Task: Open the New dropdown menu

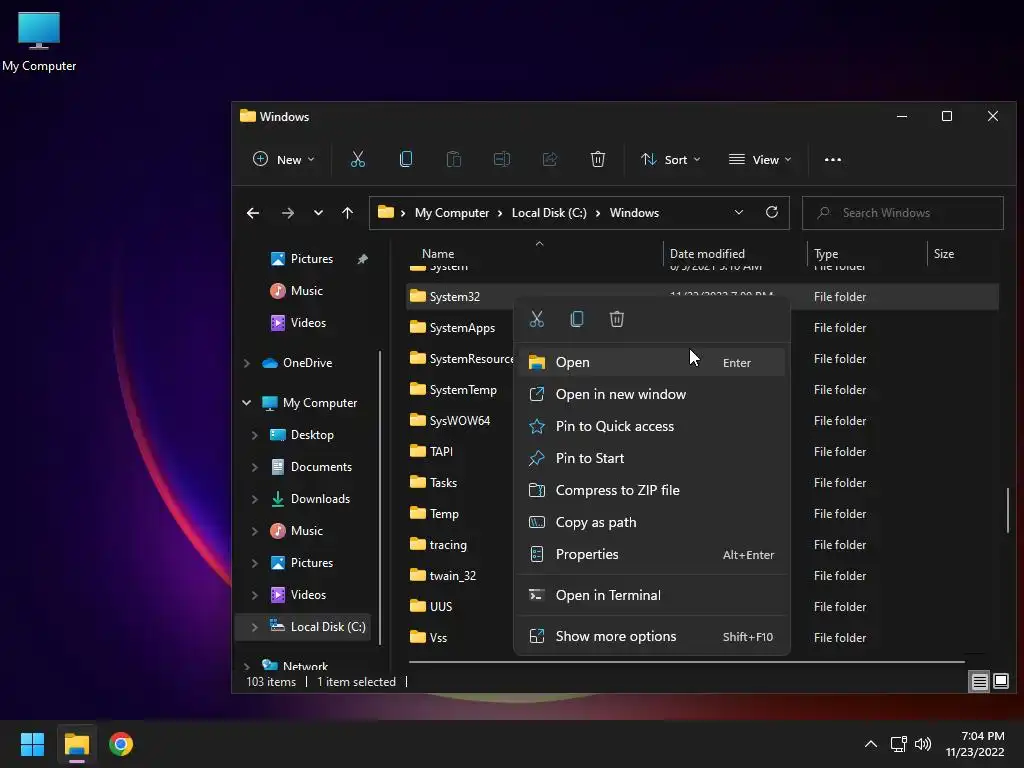Action: (284, 159)
